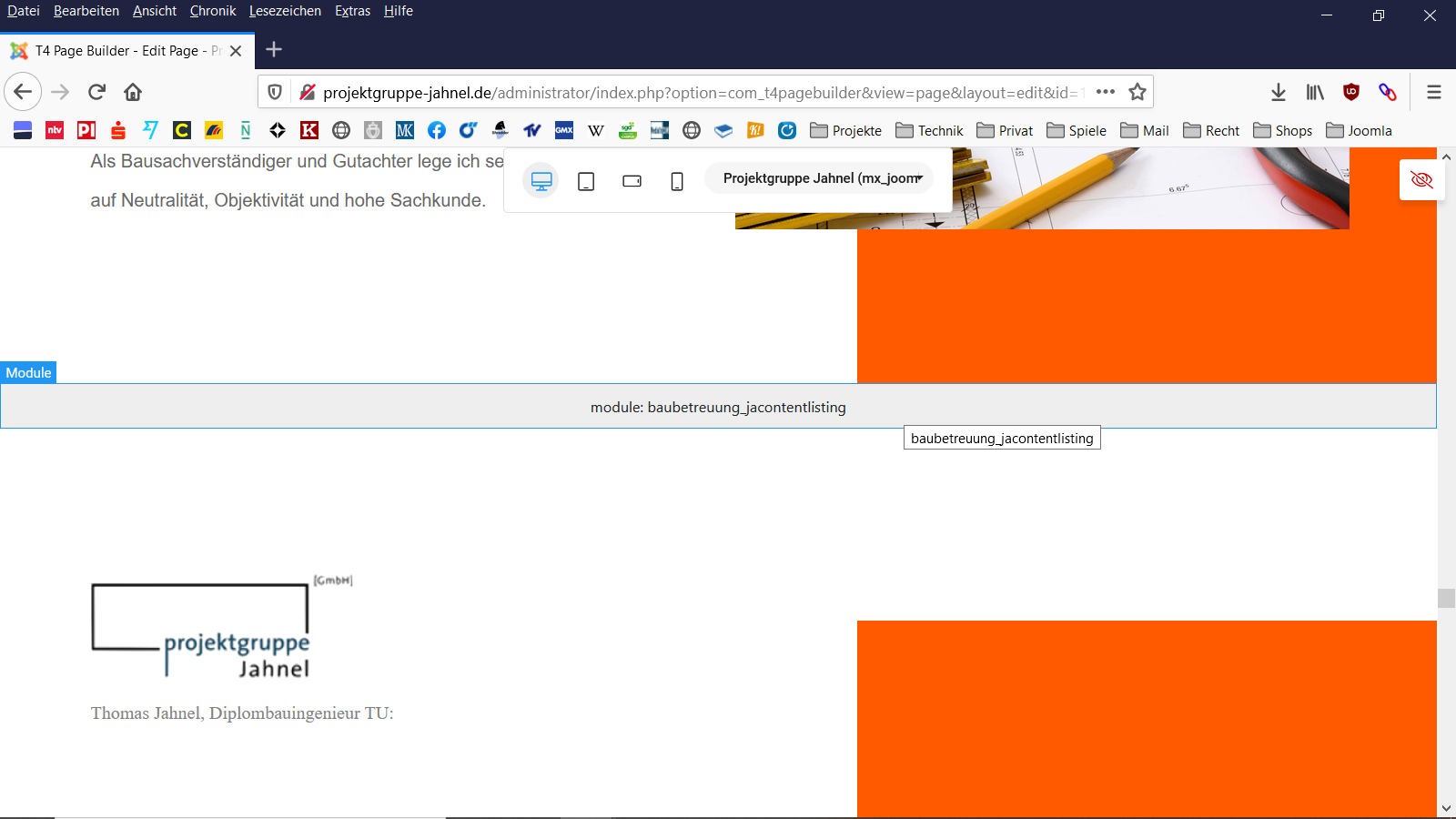Click the red-blue link extension icon
Screen dimensions: 1456x819
point(1388,92)
